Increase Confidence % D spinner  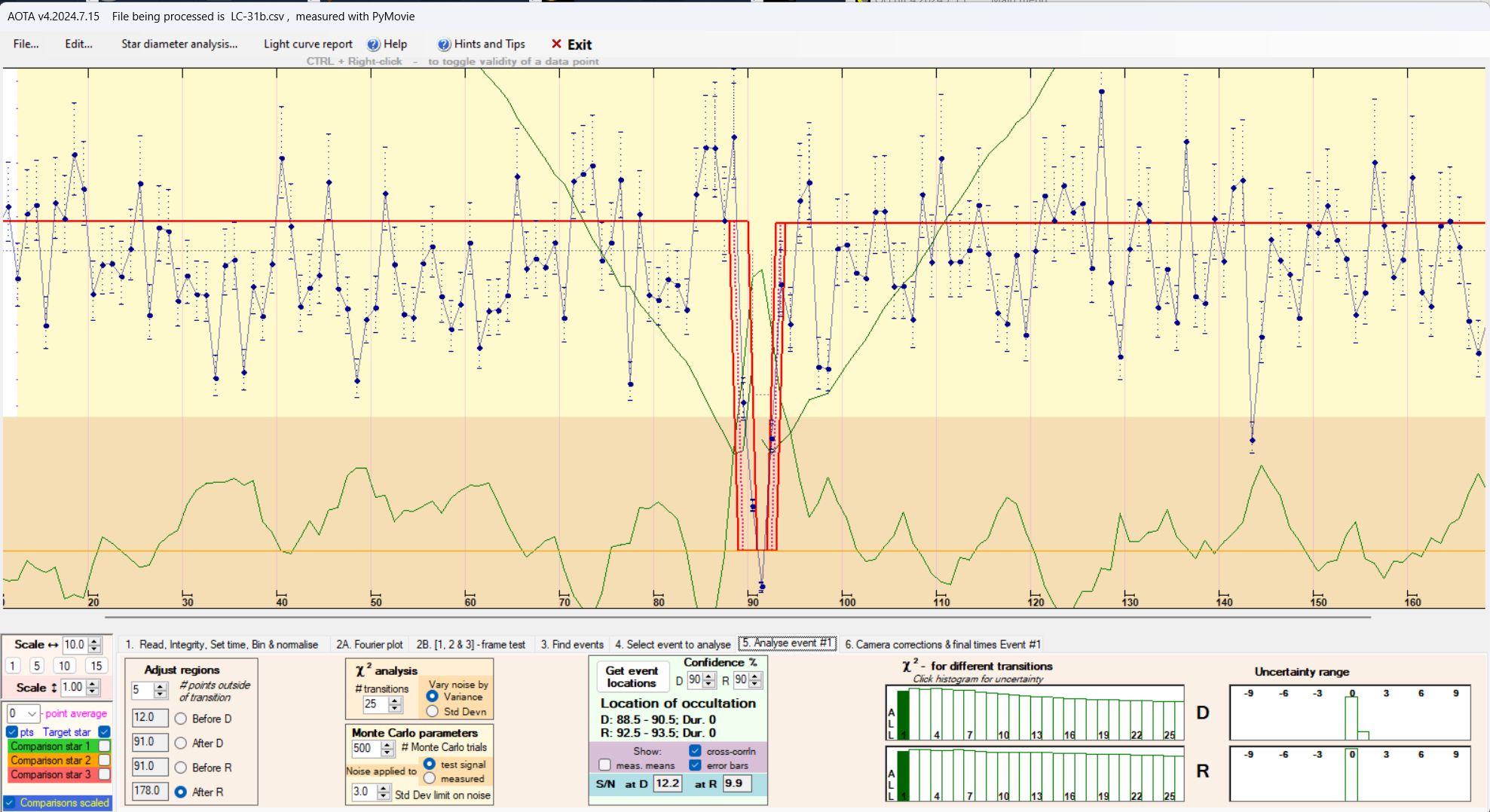point(709,676)
